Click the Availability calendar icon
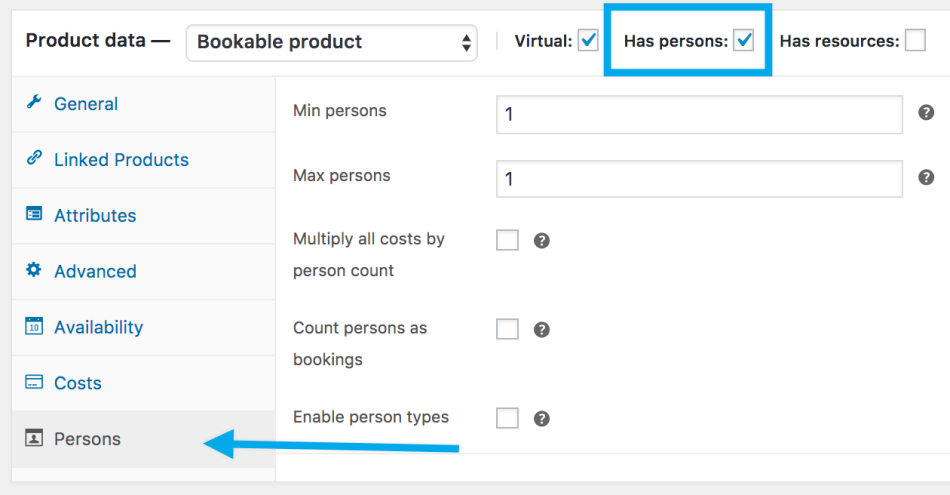This screenshot has width=950, height=495. (x=34, y=326)
